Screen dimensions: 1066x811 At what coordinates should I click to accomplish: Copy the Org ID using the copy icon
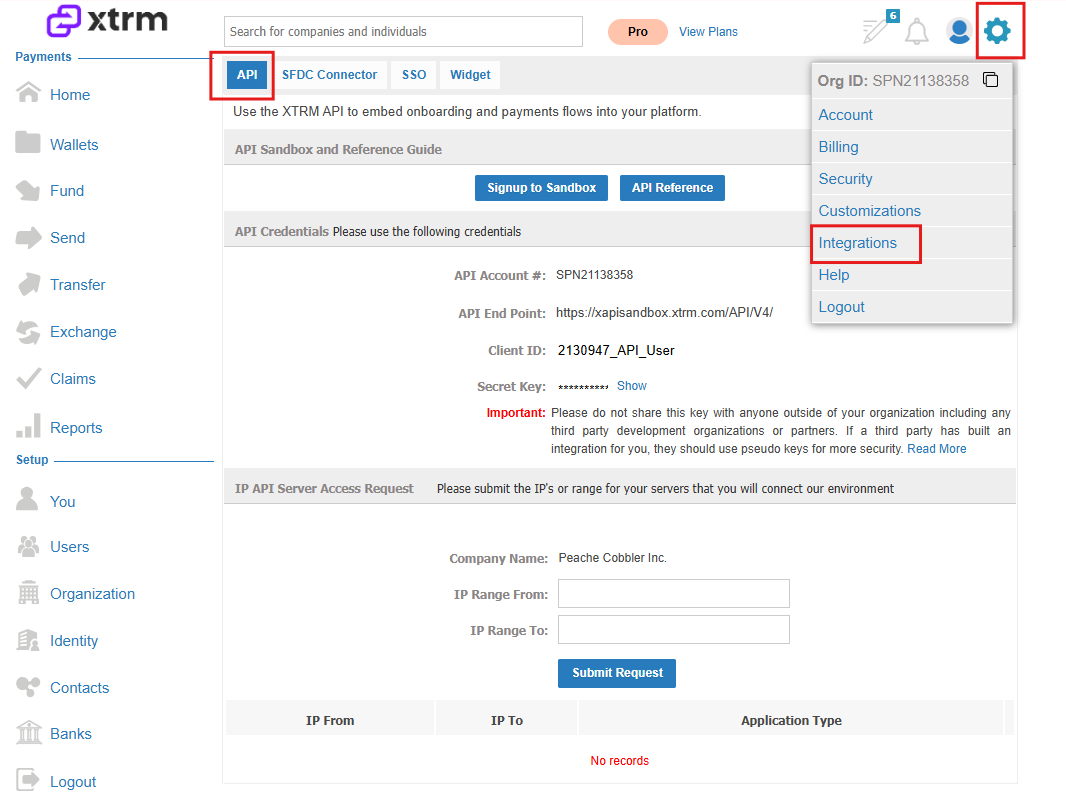(991, 80)
